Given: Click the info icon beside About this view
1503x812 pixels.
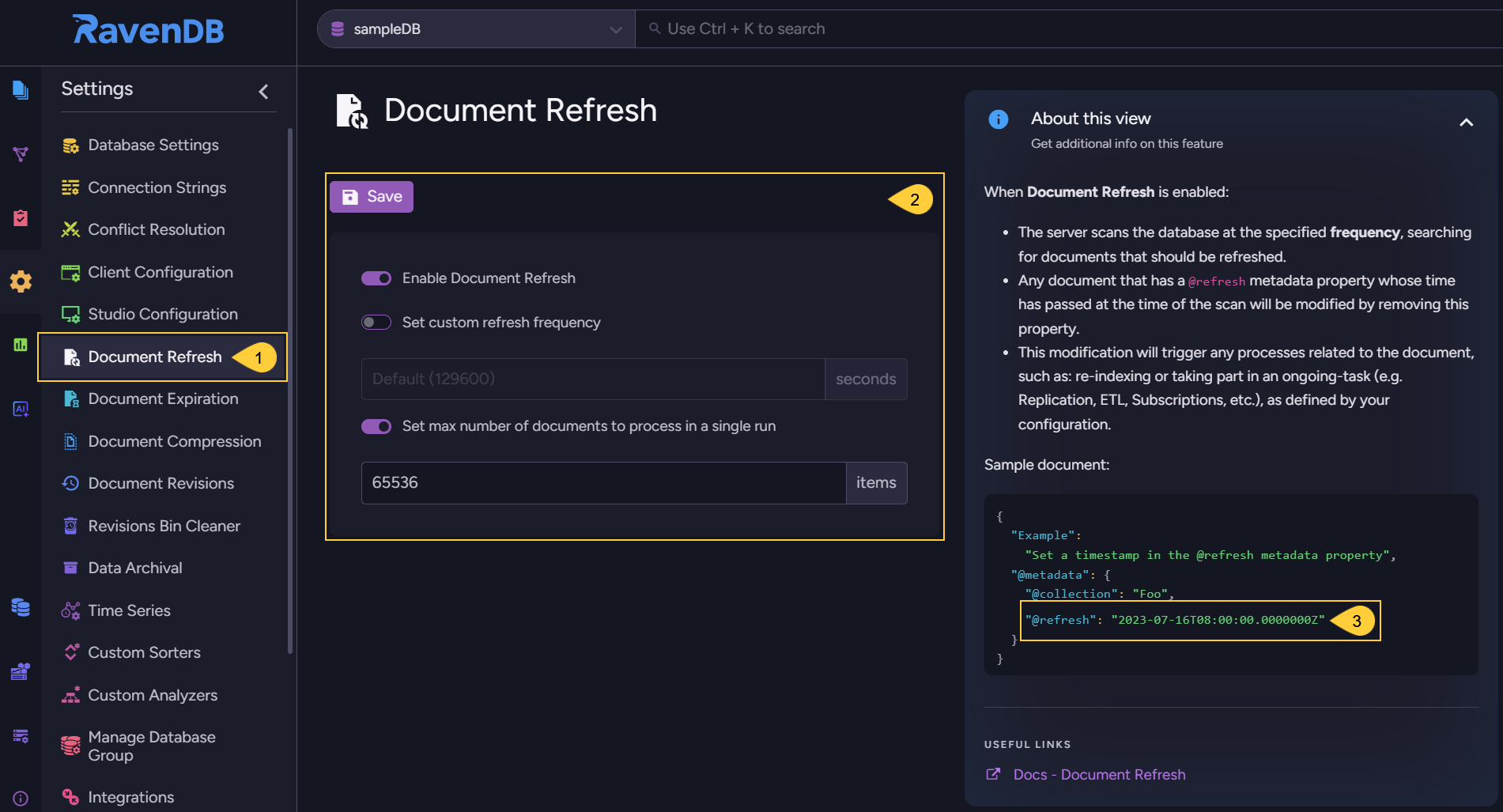Looking at the screenshot, I should (999, 119).
